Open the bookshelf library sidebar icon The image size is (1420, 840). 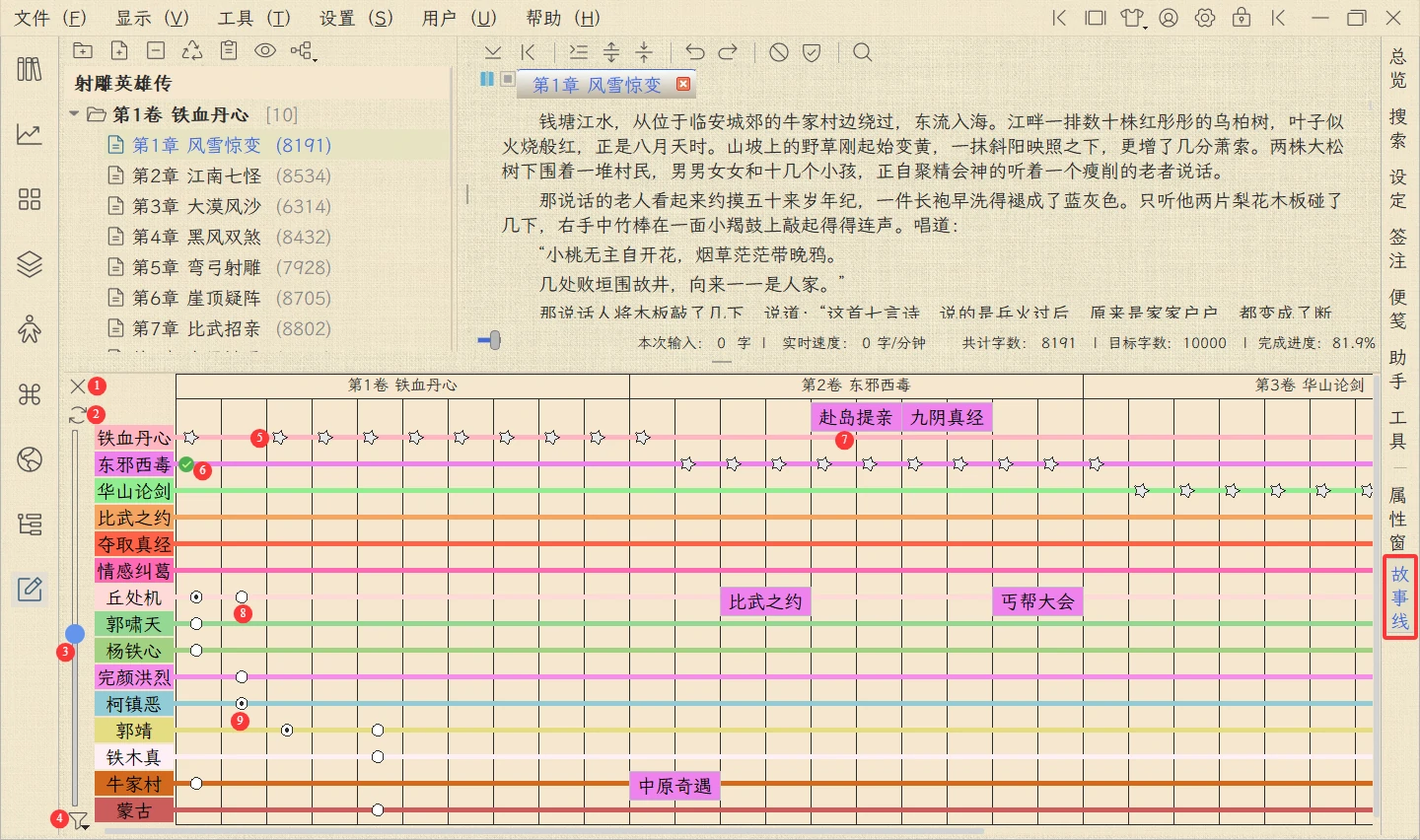pos(30,69)
